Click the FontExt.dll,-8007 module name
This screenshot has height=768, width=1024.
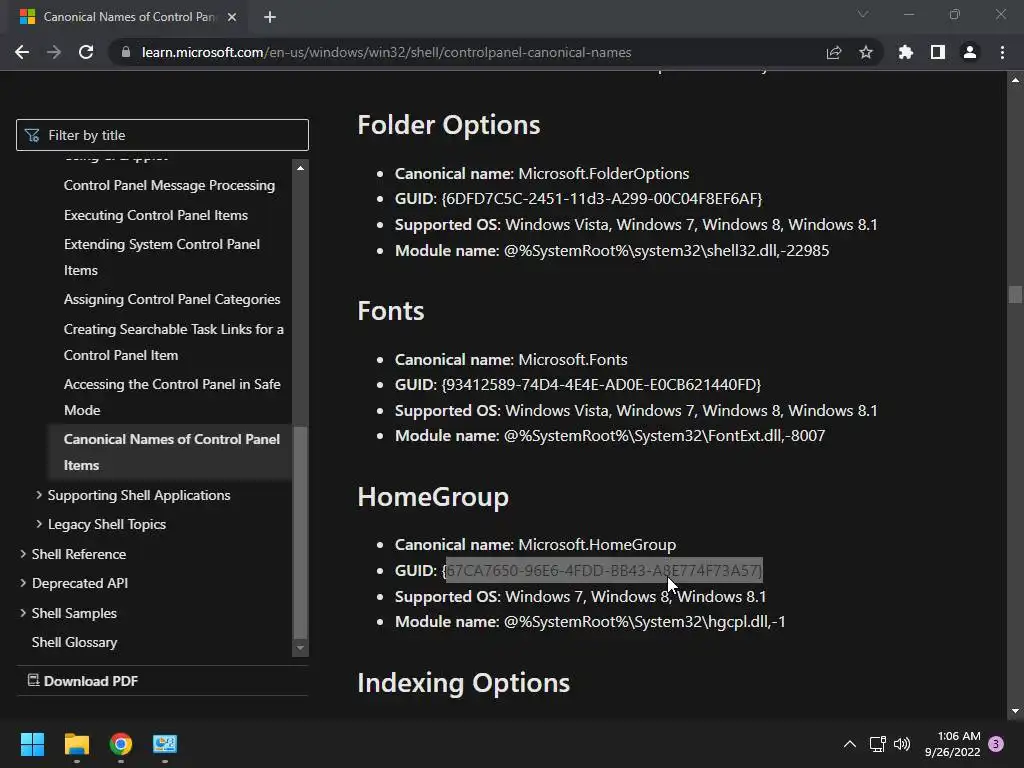[x=664, y=436]
